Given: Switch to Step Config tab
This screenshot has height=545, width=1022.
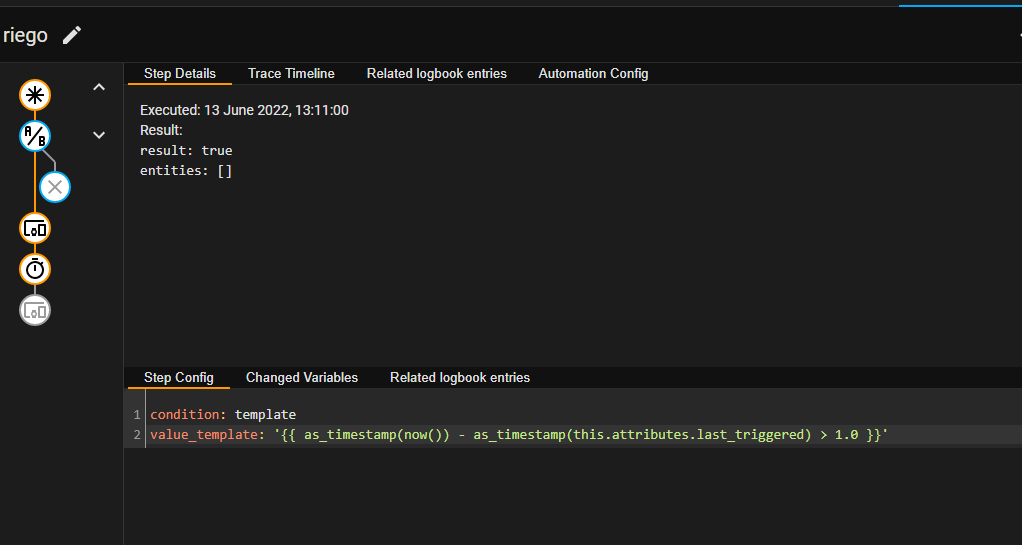Looking at the screenshot, I should point(179,377).
